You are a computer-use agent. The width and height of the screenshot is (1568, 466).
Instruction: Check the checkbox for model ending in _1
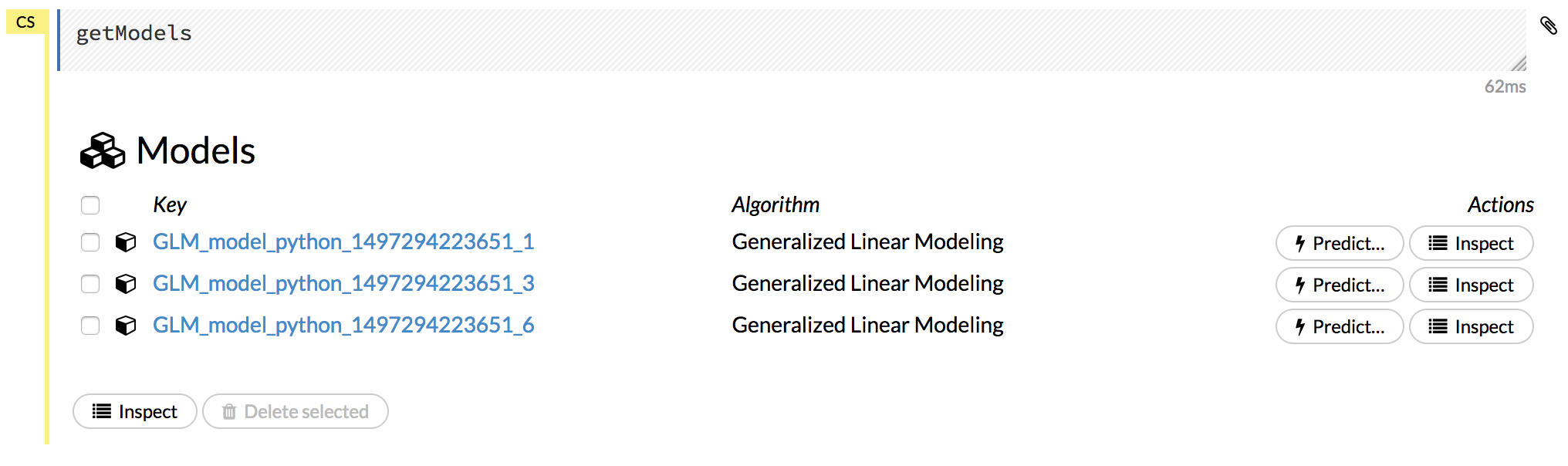(90, 241)
